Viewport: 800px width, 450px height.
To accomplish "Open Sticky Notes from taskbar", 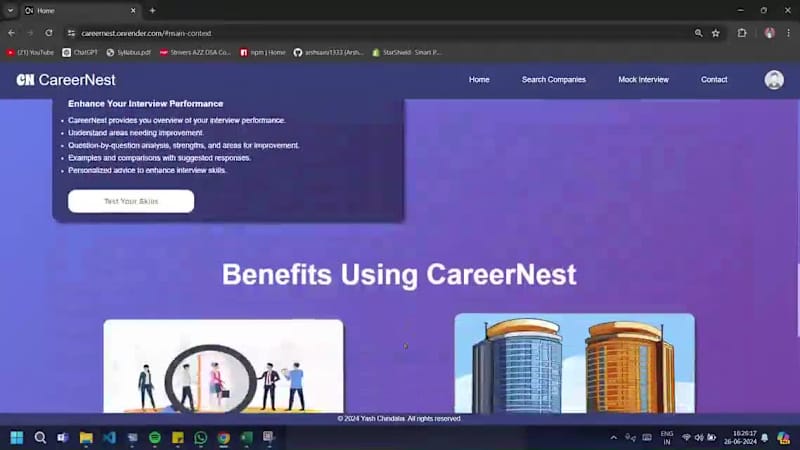I will click(178, 437).
